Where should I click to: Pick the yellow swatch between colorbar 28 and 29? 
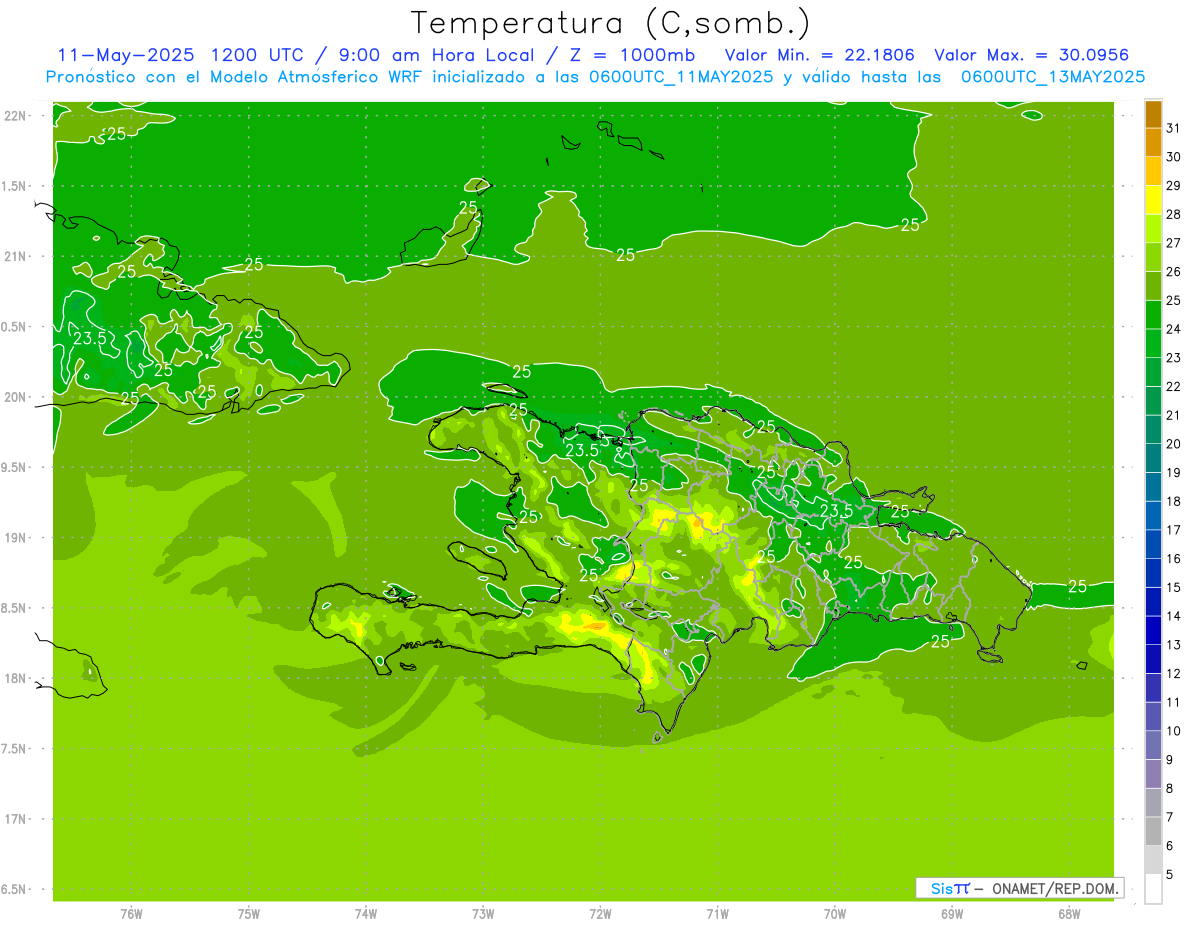[x=1153, y=200]
